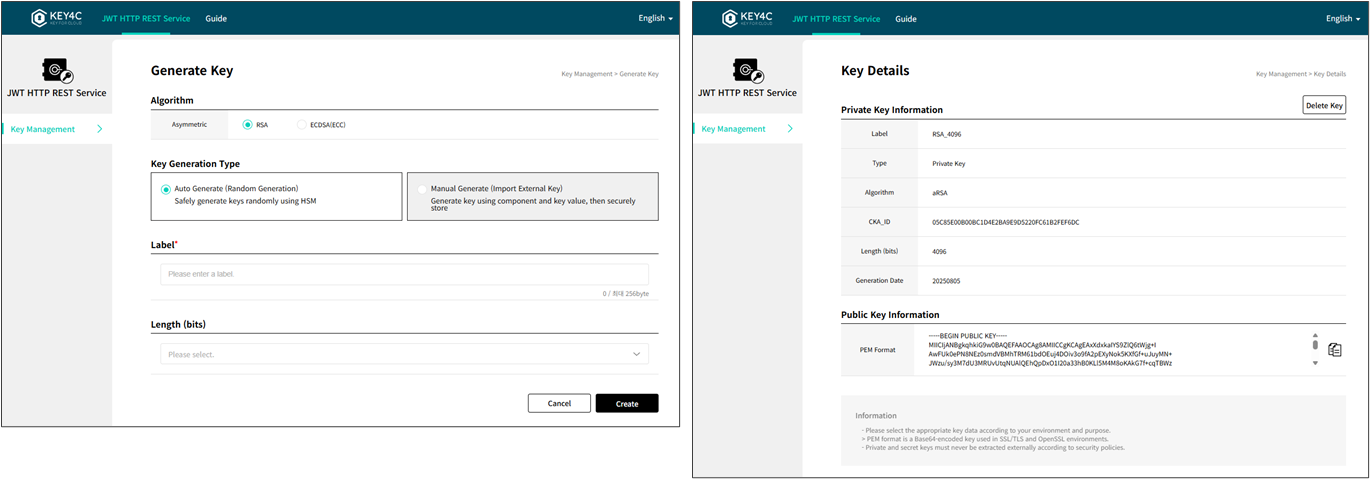Click the Create button
This screenshot has height=479, width=1370.
coord(626,403)
